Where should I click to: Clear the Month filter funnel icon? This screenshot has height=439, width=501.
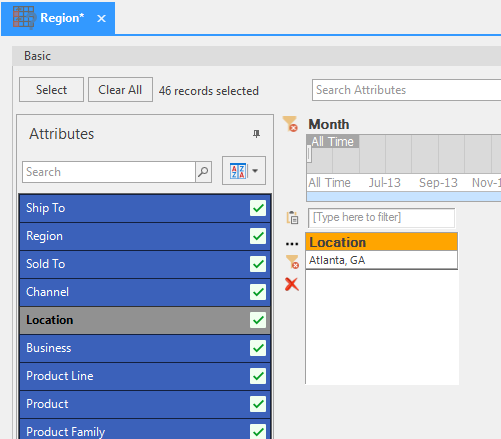(x=290, y=124)
